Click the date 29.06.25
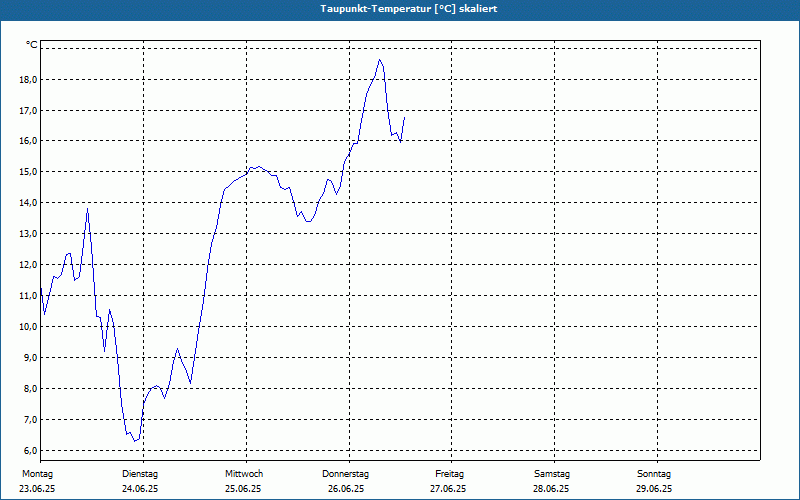Viewport: 800px width, 500px height. (654, 489)
